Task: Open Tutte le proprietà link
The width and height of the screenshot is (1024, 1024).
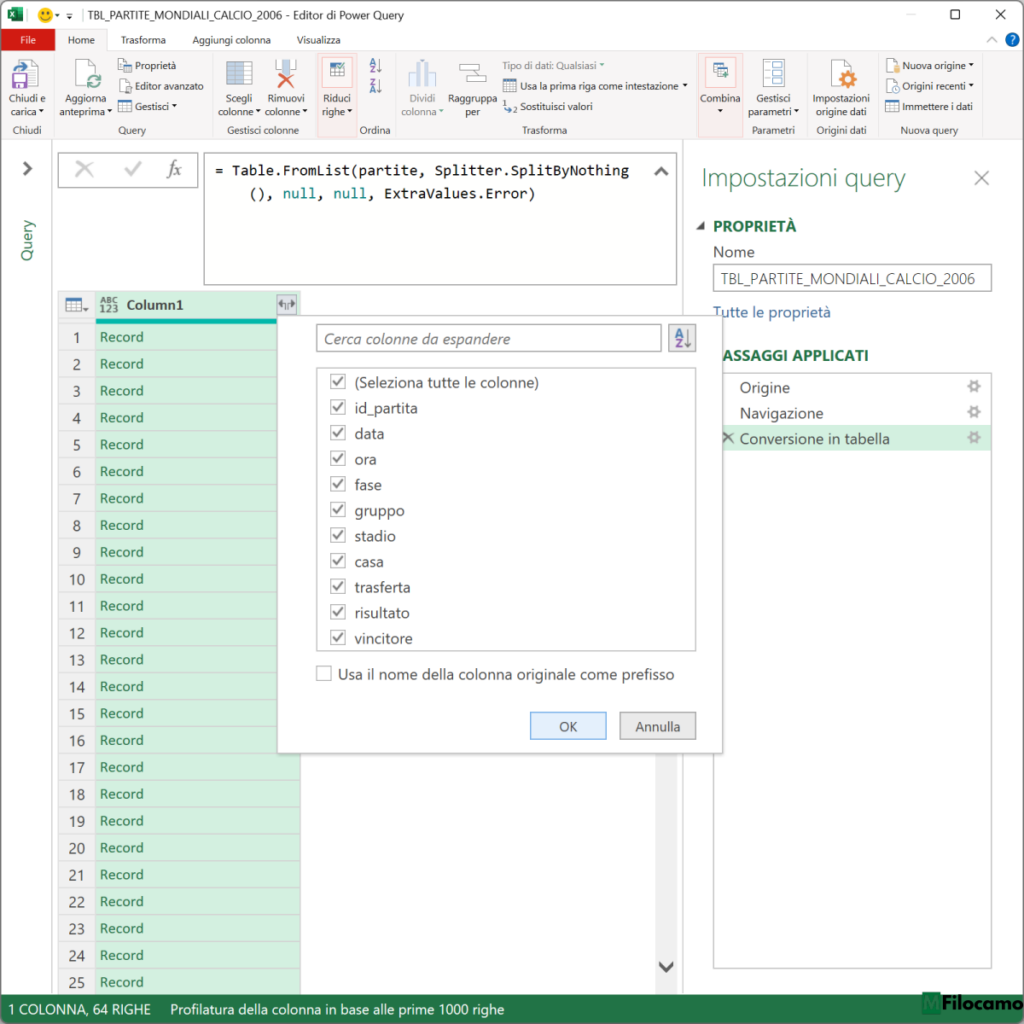Action: click(x=771, y=312)
